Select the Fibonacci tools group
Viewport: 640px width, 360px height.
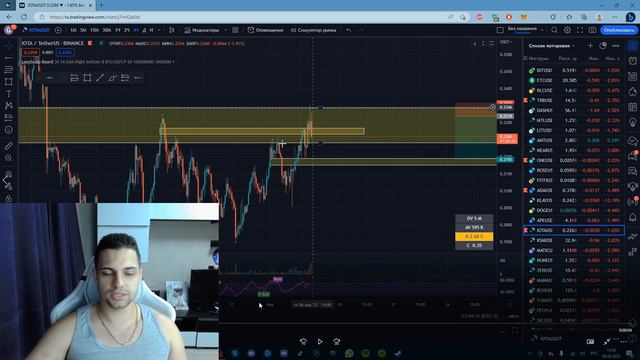pyautogui.click(x=9, y=70)
